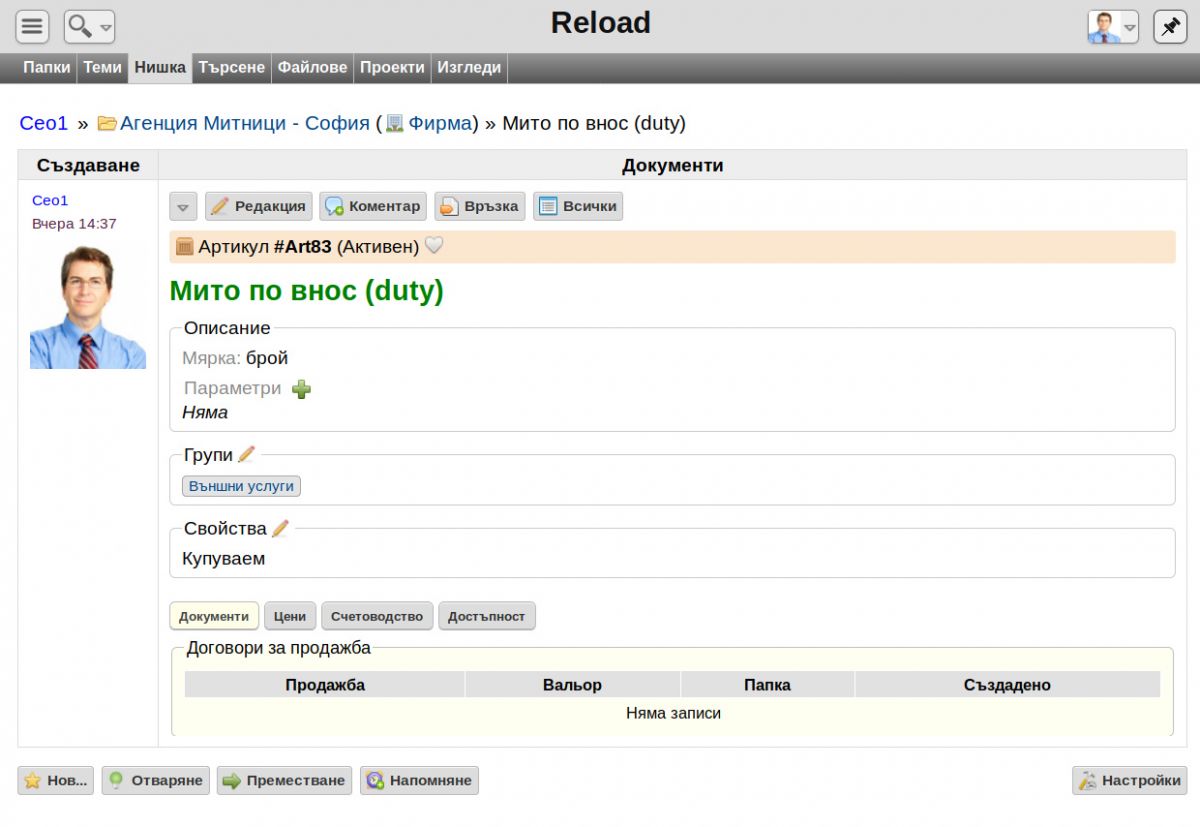The image size is (1200, 827).
Task: Add parameter with green plus icon
Action: pos(301,389)
